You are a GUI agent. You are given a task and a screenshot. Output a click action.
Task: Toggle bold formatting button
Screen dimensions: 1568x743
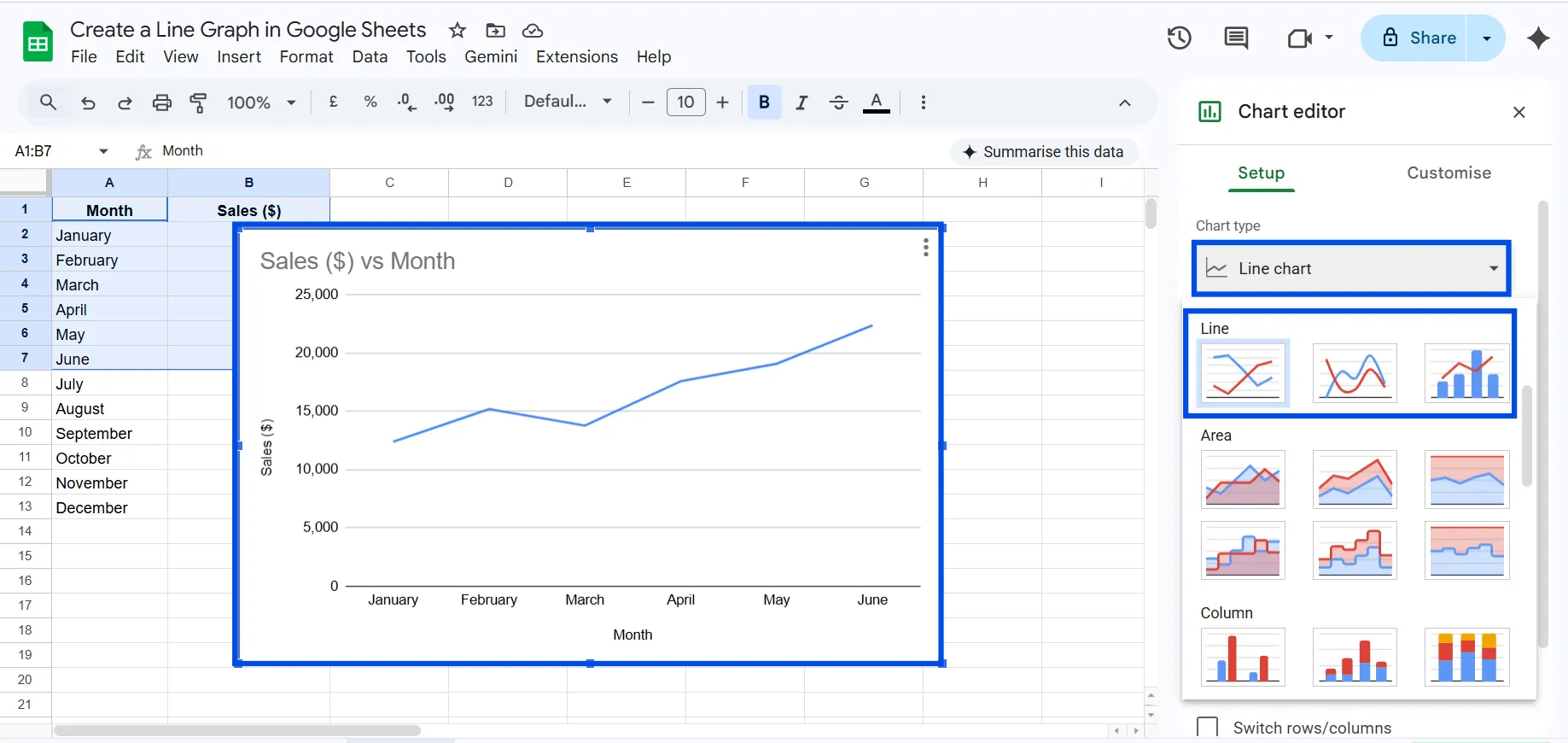coord(764,102)
